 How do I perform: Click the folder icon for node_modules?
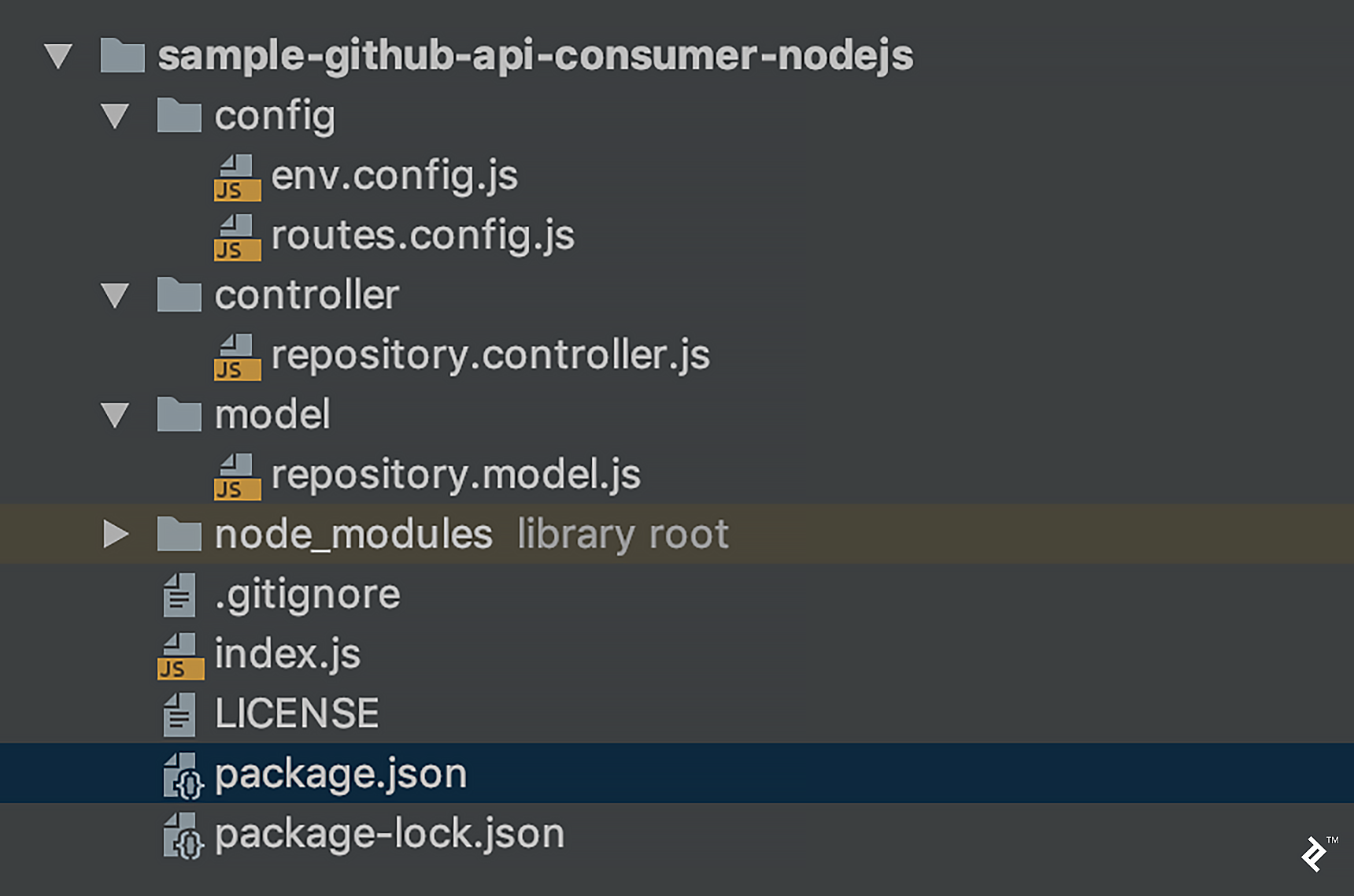click(x=179, y=533)
